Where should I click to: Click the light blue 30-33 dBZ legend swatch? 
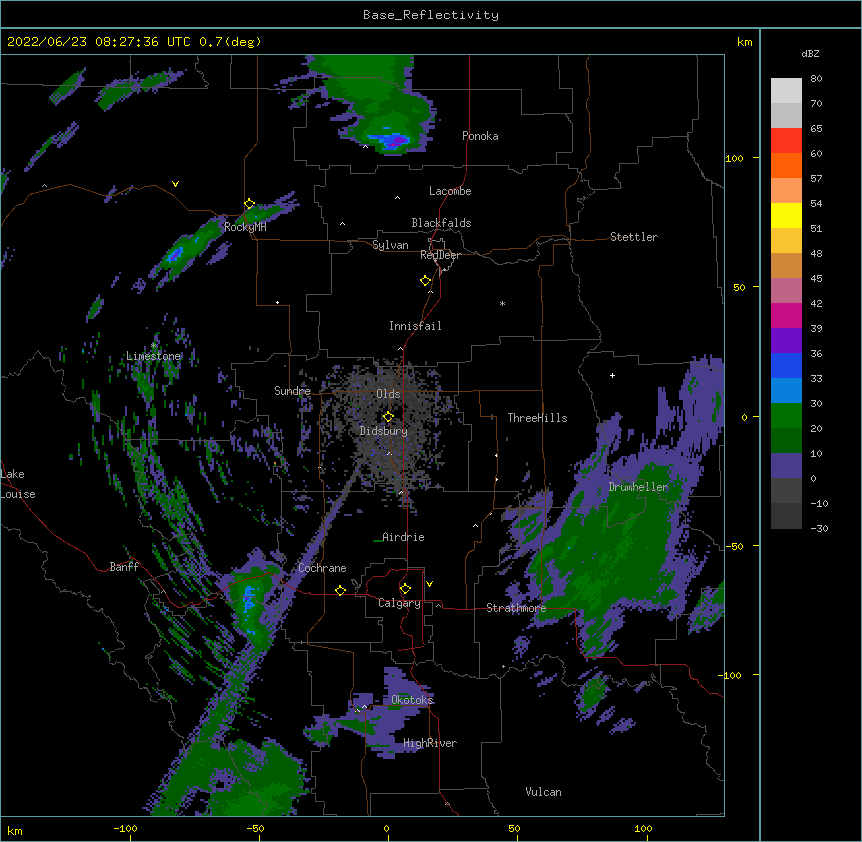[x=786, y=390]
